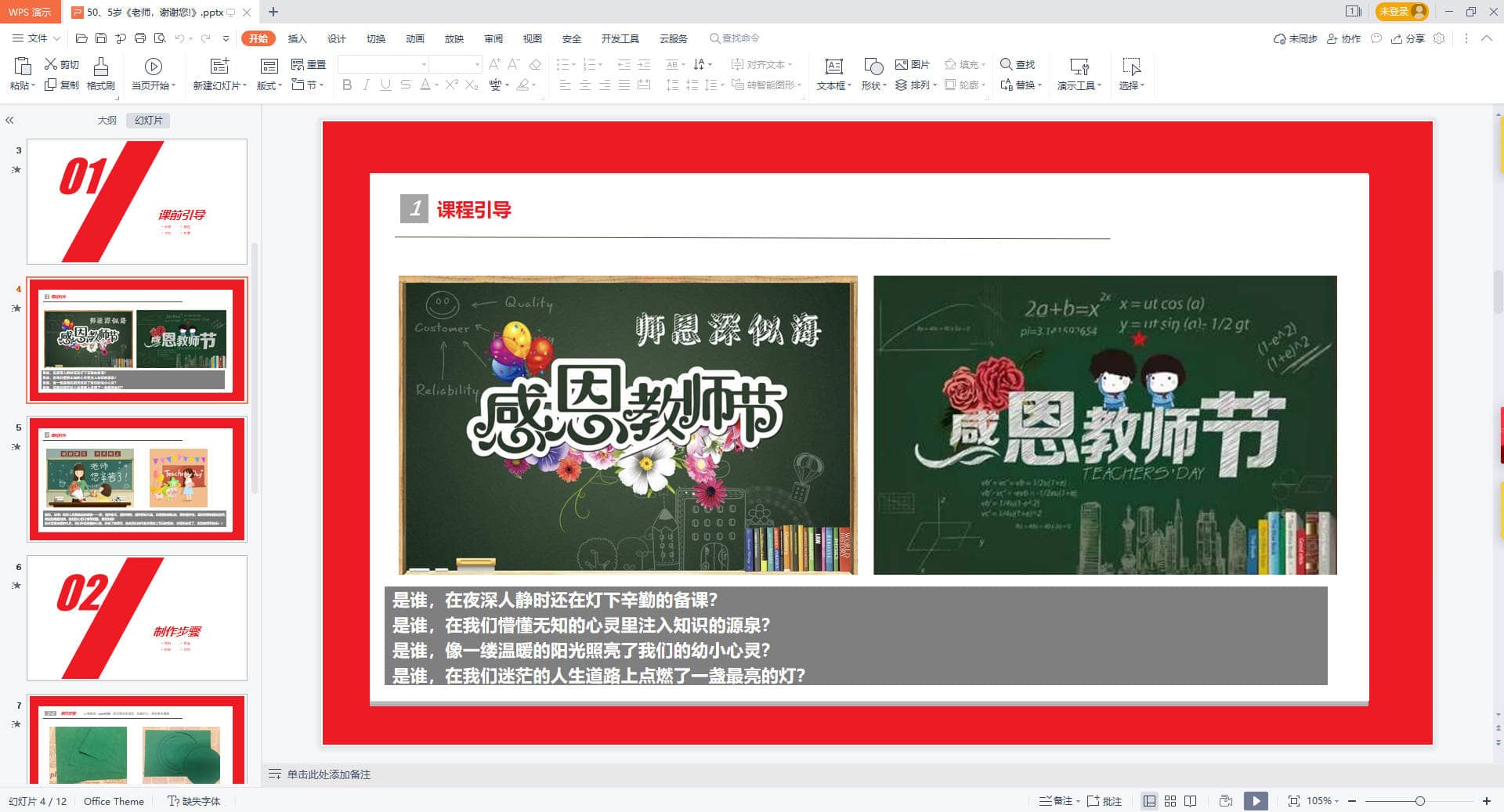Open the 替换 (Replace) dropdown
The width and height of the screenshot is (1504, 812).
click(x=1021, y=85)
